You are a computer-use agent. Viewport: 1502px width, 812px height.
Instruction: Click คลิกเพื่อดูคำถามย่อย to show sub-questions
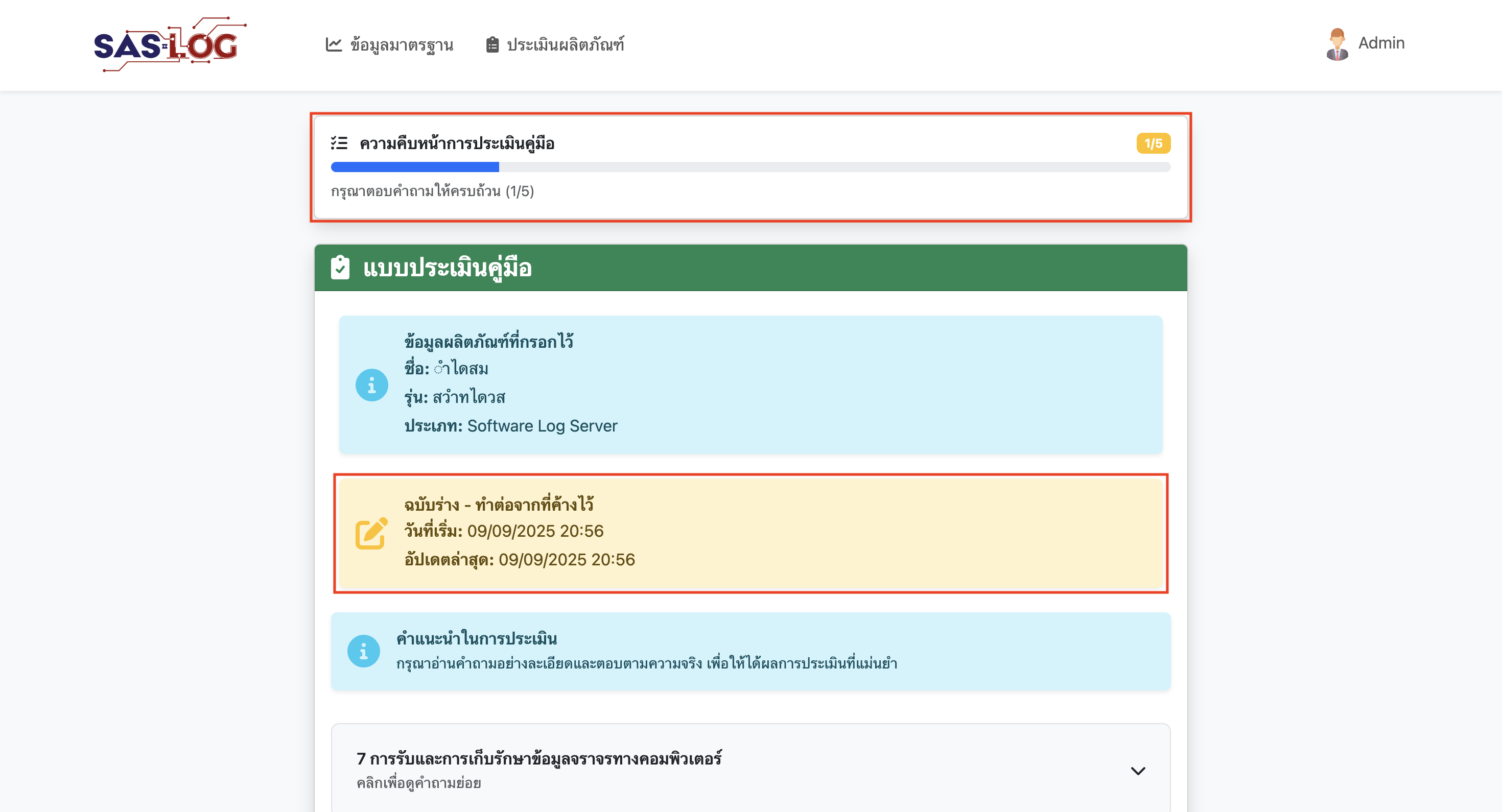pos(418,783)
